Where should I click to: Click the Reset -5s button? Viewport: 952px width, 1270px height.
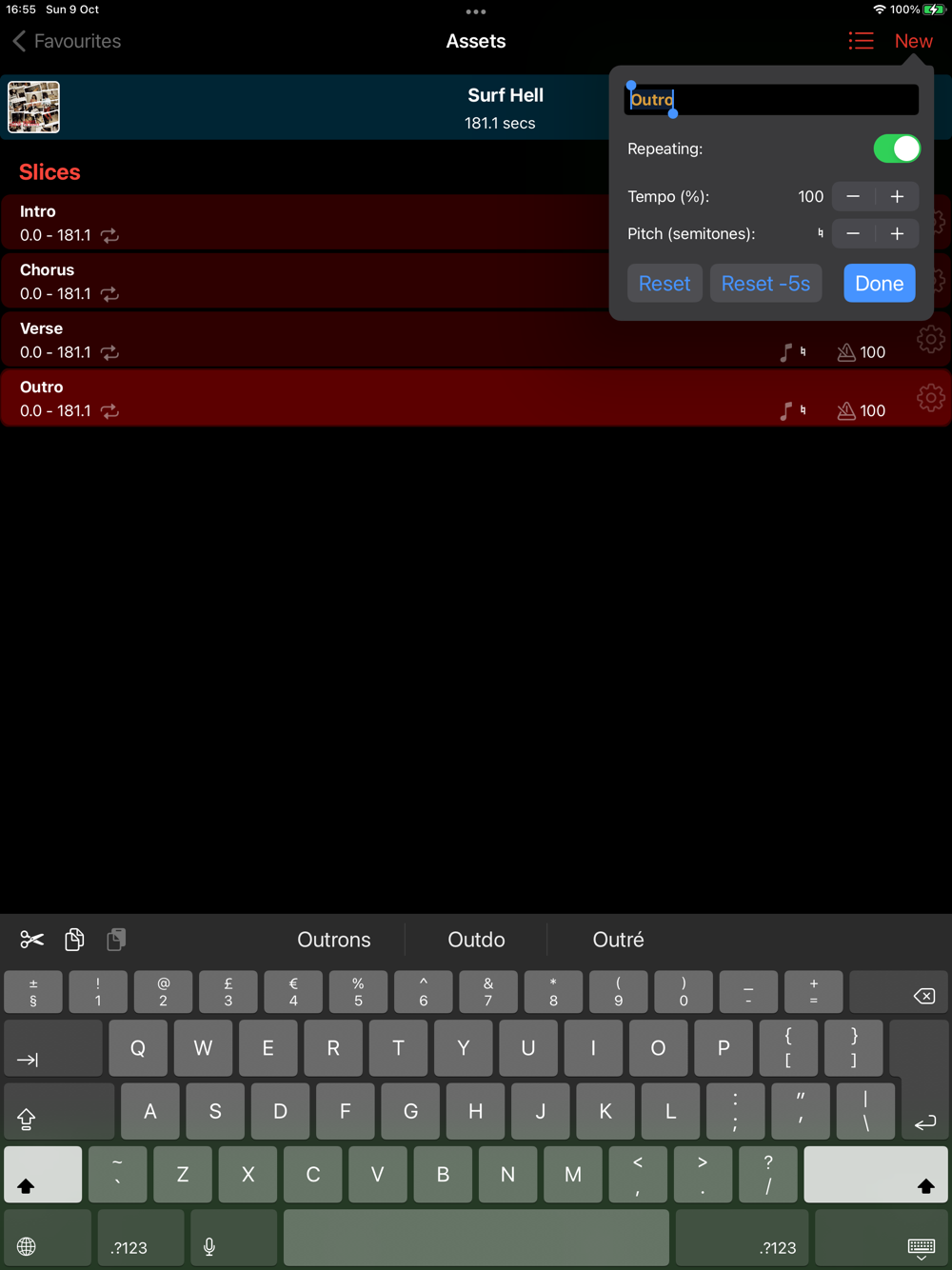[765, 284]
